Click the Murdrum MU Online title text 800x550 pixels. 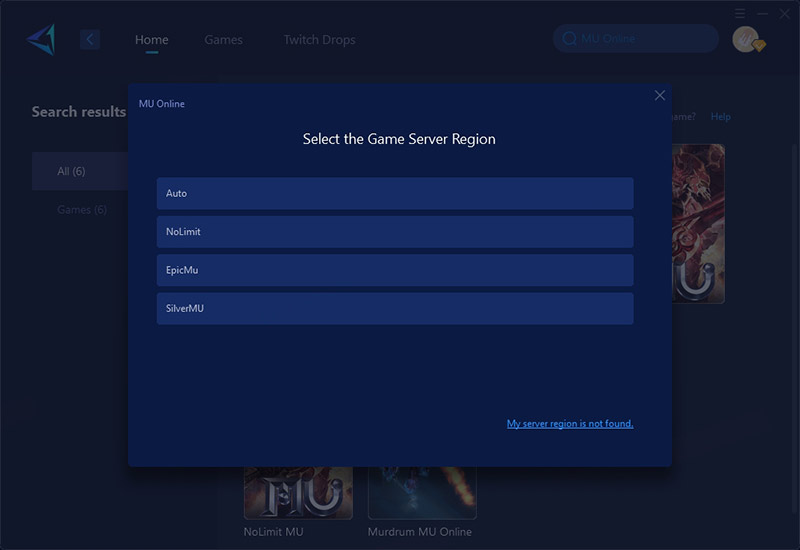pos(419,532)
